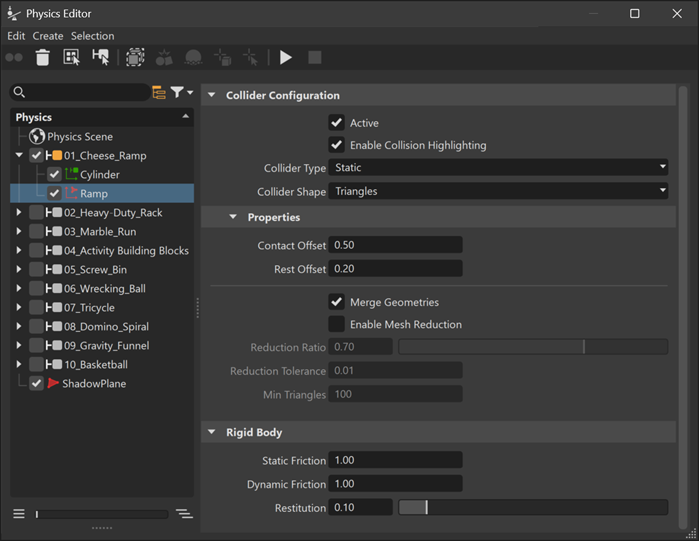Select 08_Domino_Spiral in the tree
Image resolution: width=699 pixels, height=541 pixels.
106,327
